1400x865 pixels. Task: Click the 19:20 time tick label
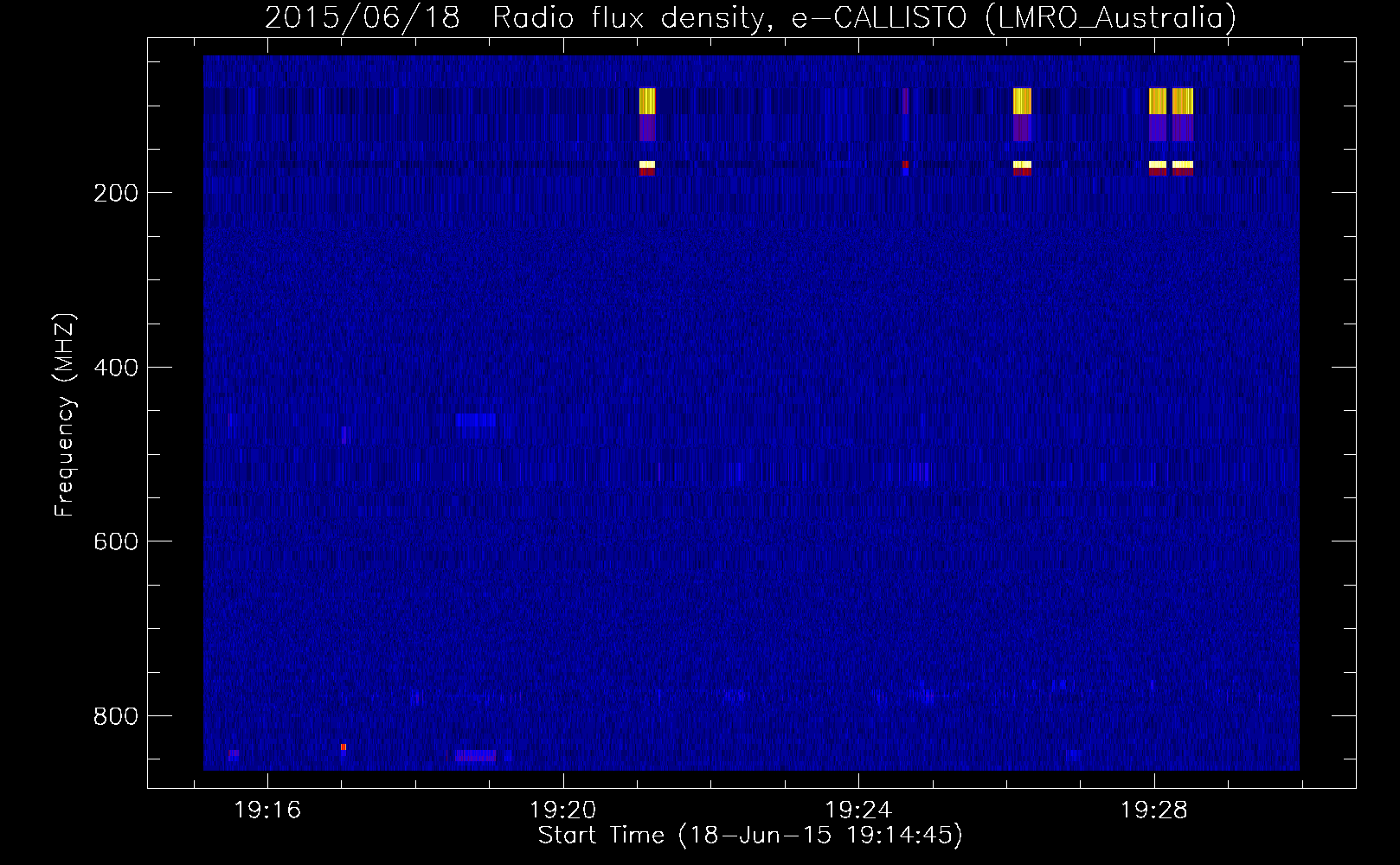click(x=563, y=811)
